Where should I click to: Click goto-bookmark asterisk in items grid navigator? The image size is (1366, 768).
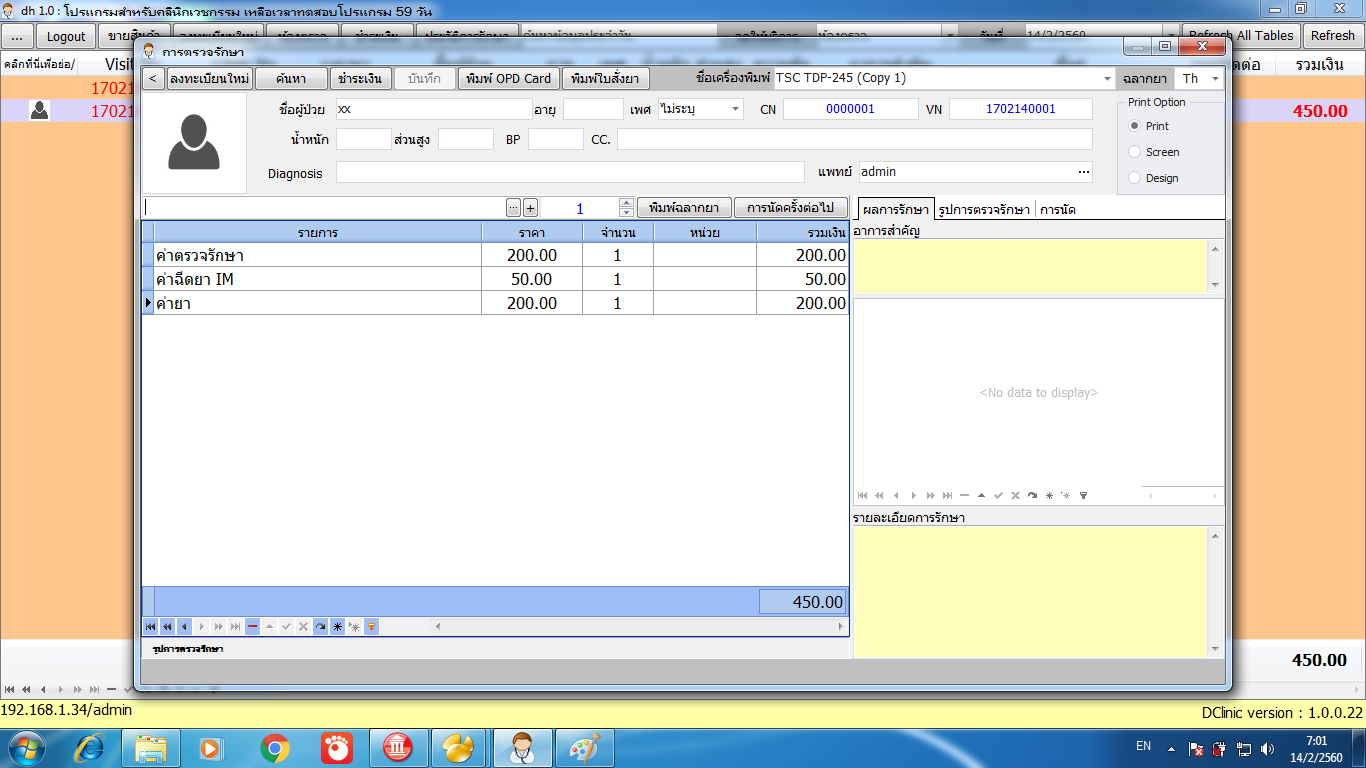coord(354,626)
